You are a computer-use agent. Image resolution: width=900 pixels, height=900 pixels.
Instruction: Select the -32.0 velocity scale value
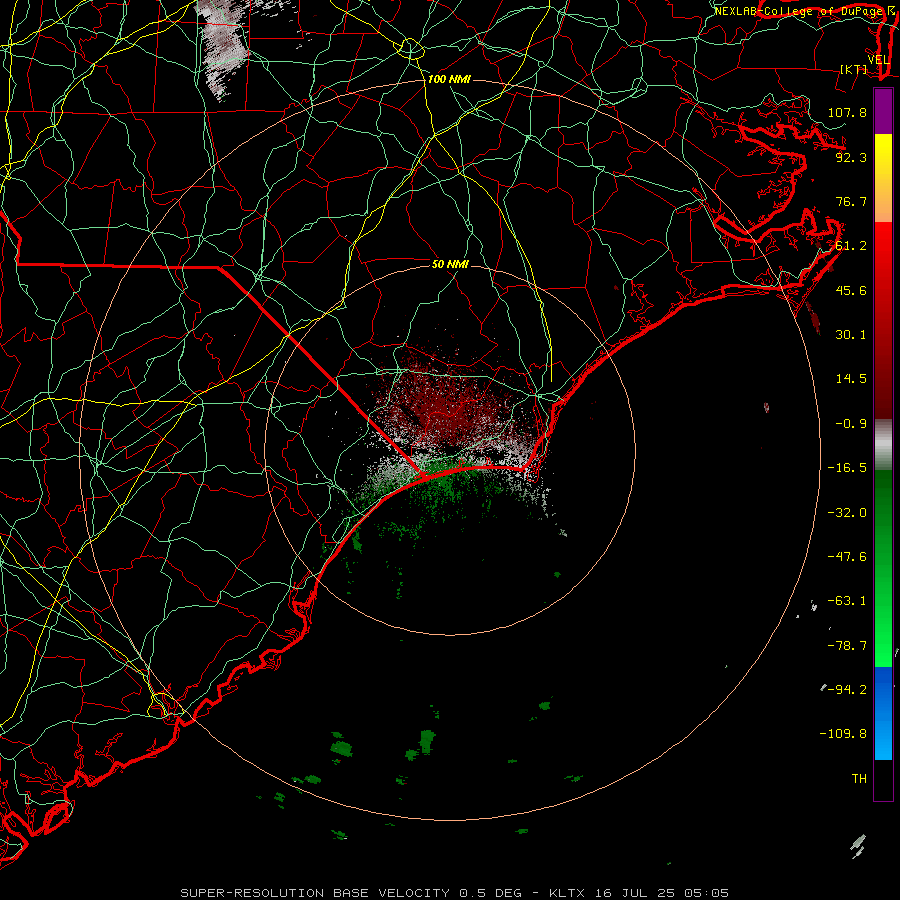[847, 513]
